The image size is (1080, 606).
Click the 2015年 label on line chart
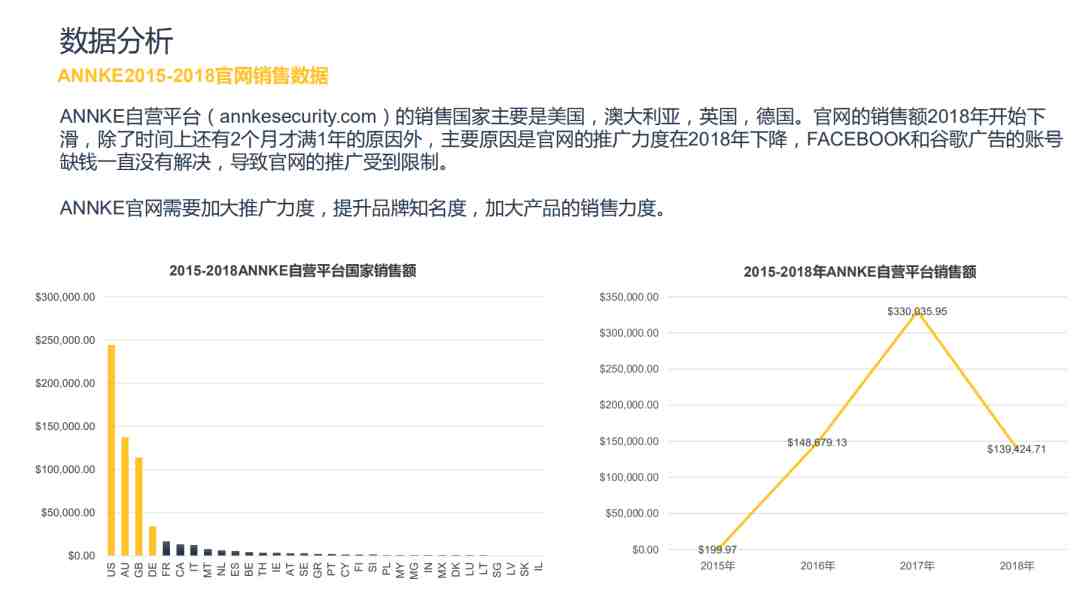tap(718, 566)
